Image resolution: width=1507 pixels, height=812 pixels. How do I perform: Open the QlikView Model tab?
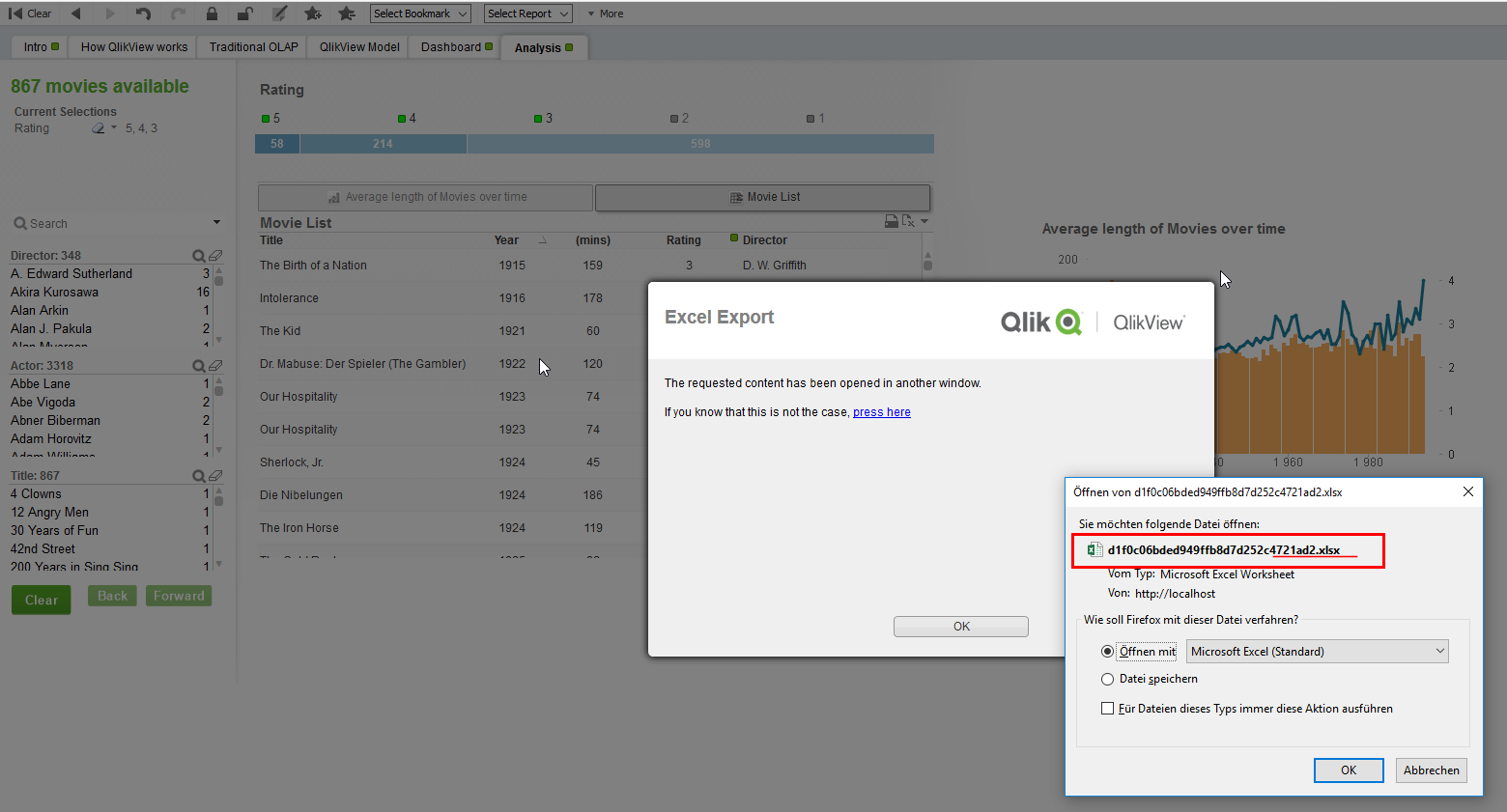point(359,47)
